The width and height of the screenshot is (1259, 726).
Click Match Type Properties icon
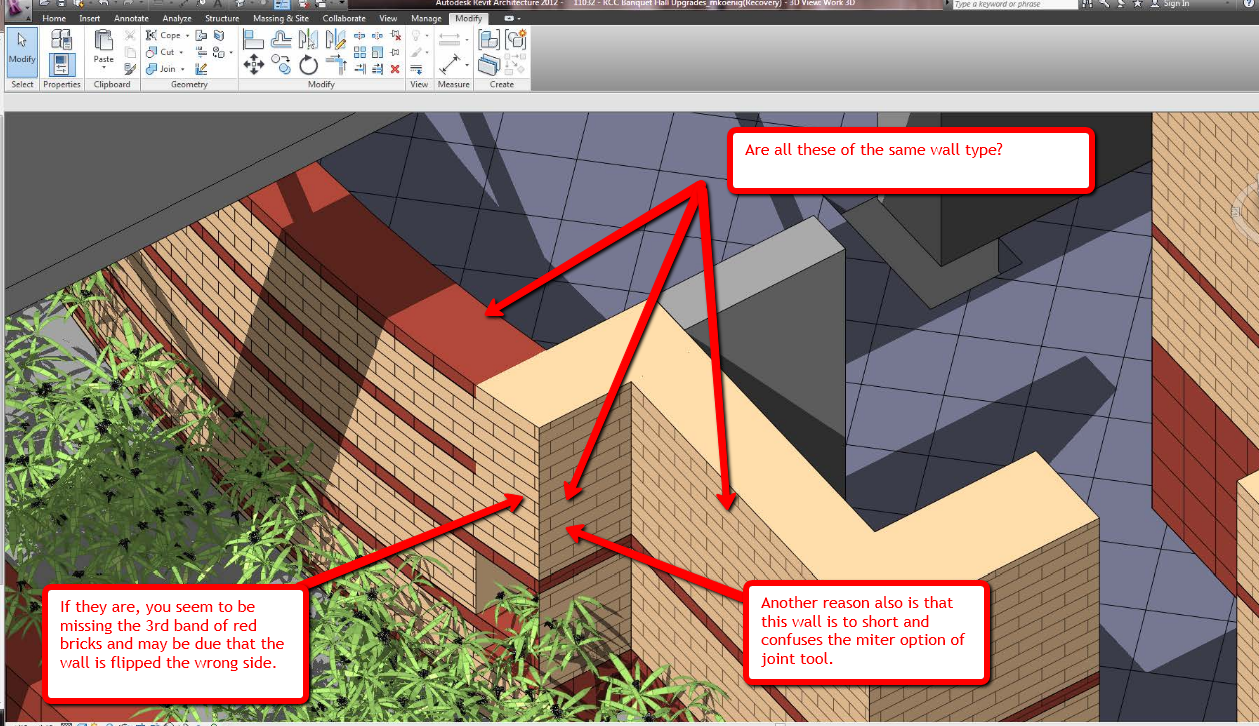coord(130,68)
